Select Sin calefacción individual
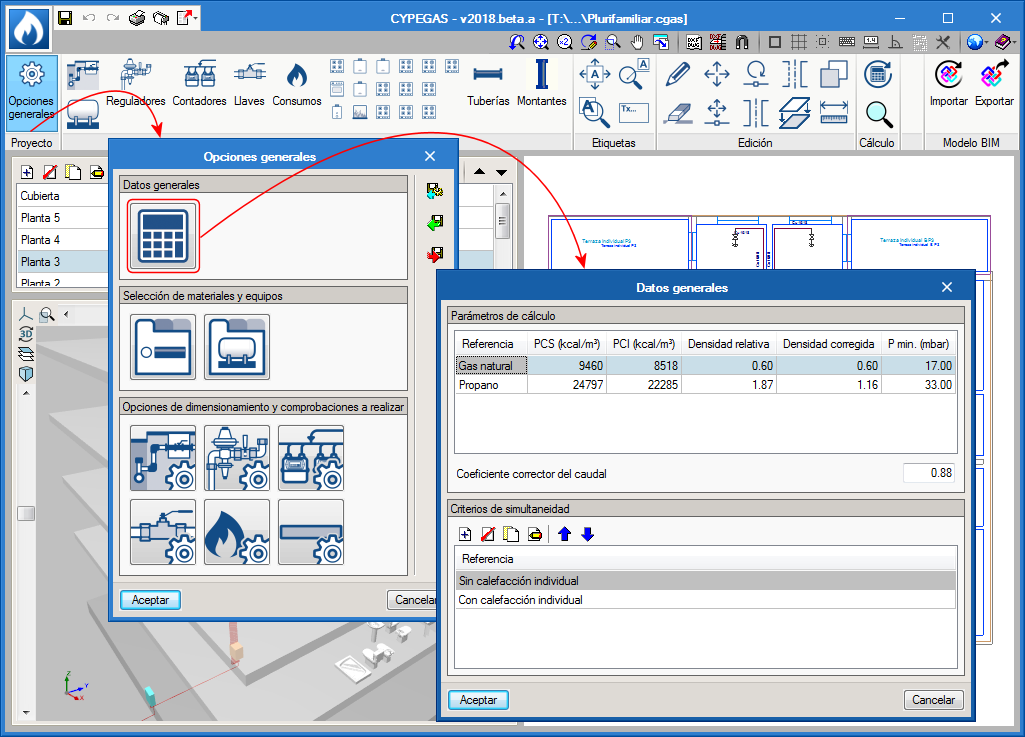 [705, 581]
